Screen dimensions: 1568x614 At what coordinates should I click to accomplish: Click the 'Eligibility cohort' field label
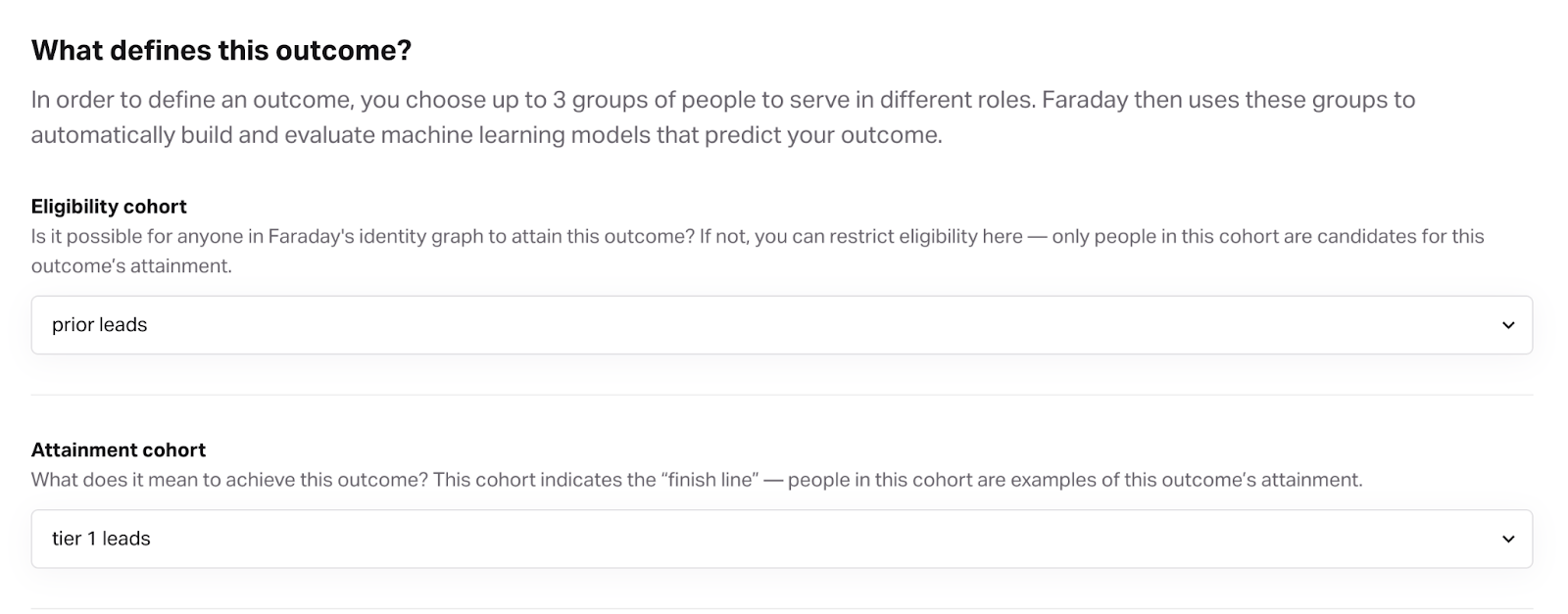point(109,207)
